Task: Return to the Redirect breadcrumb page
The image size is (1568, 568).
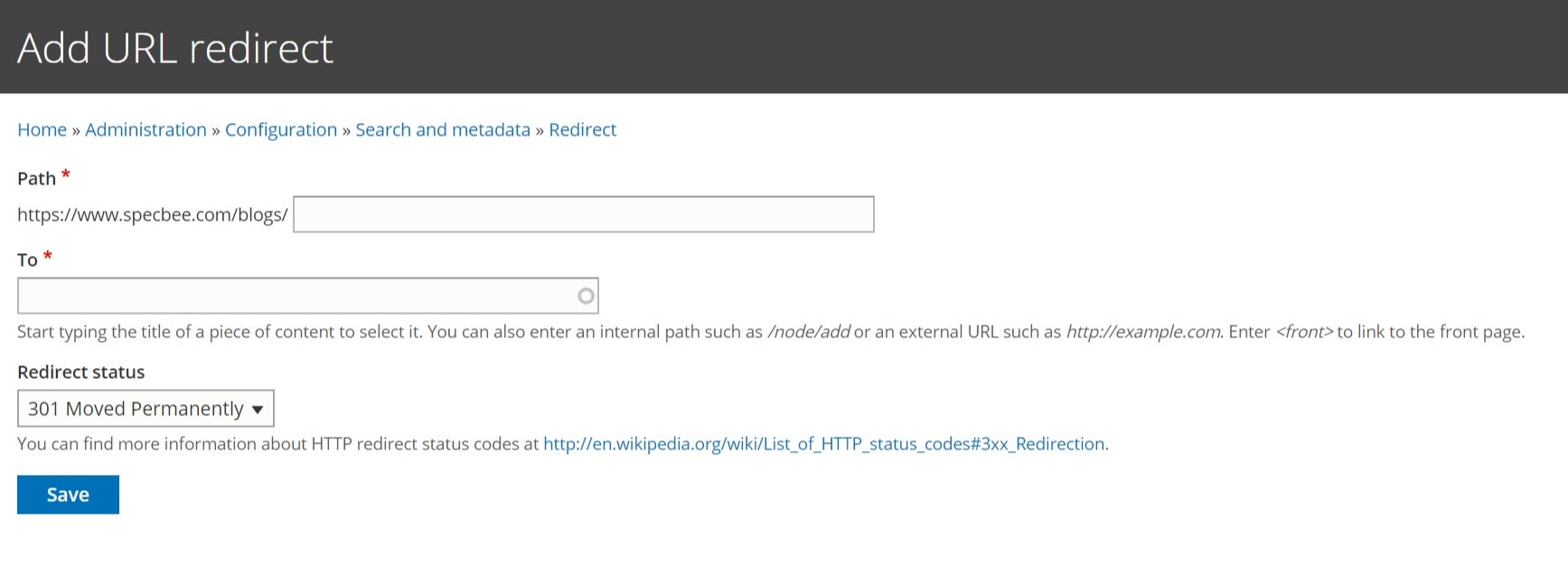Action: pos(582,129)
